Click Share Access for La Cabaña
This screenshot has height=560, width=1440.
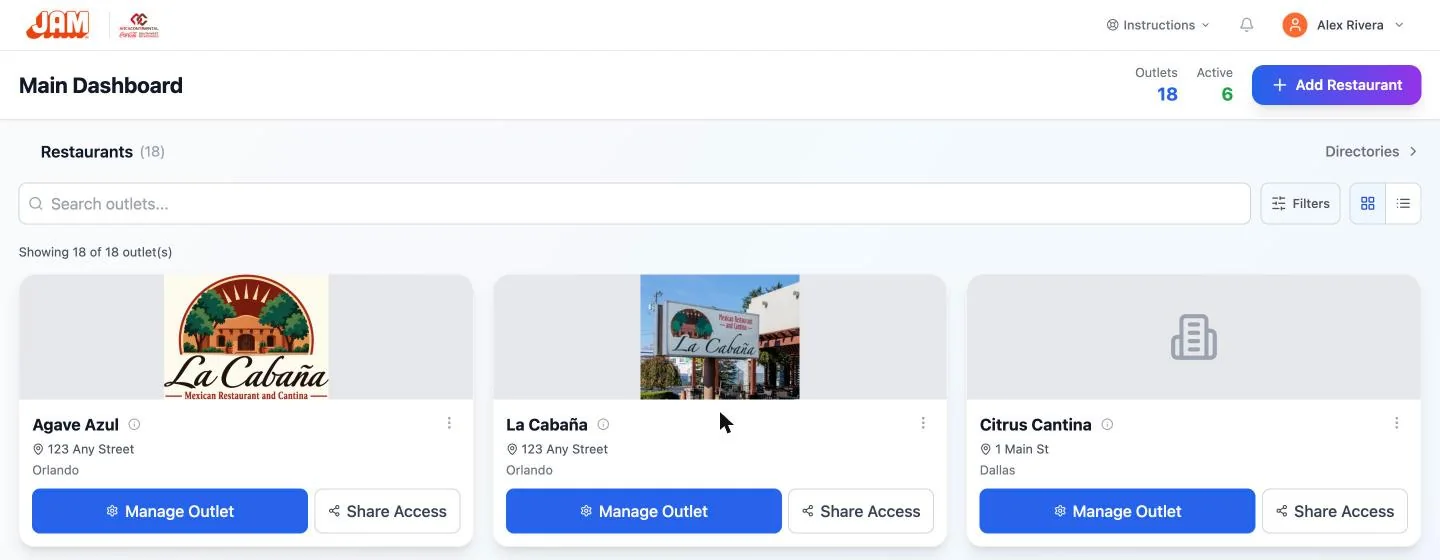point(861,511)
